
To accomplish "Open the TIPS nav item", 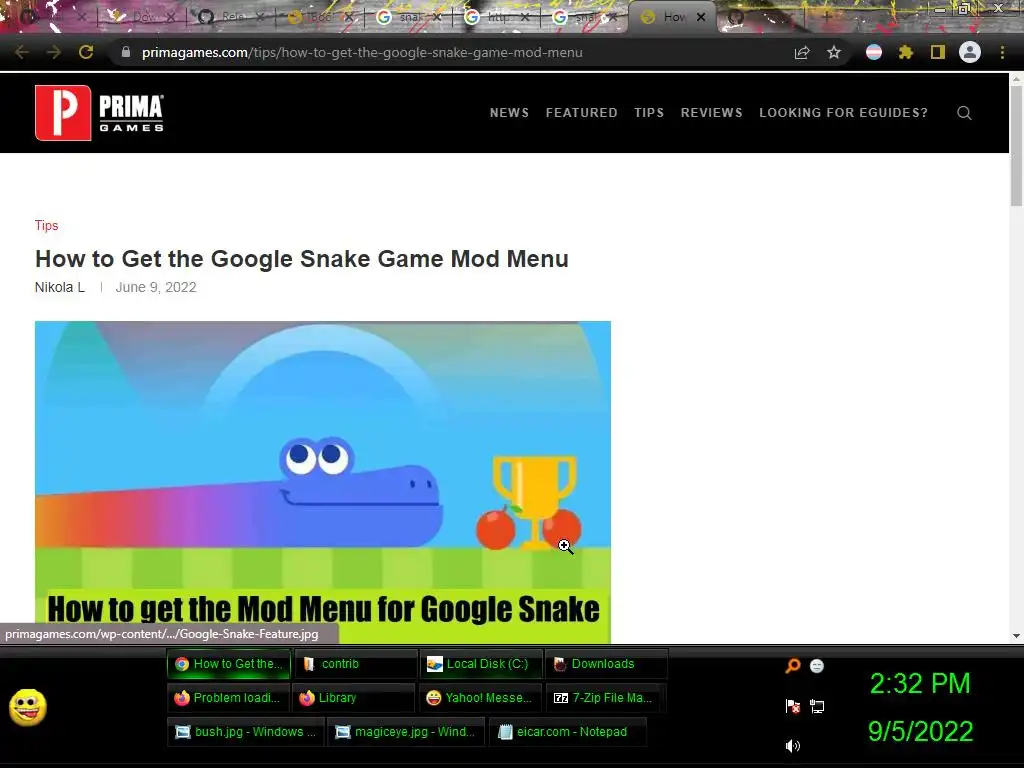I will (x=649, y=112).
